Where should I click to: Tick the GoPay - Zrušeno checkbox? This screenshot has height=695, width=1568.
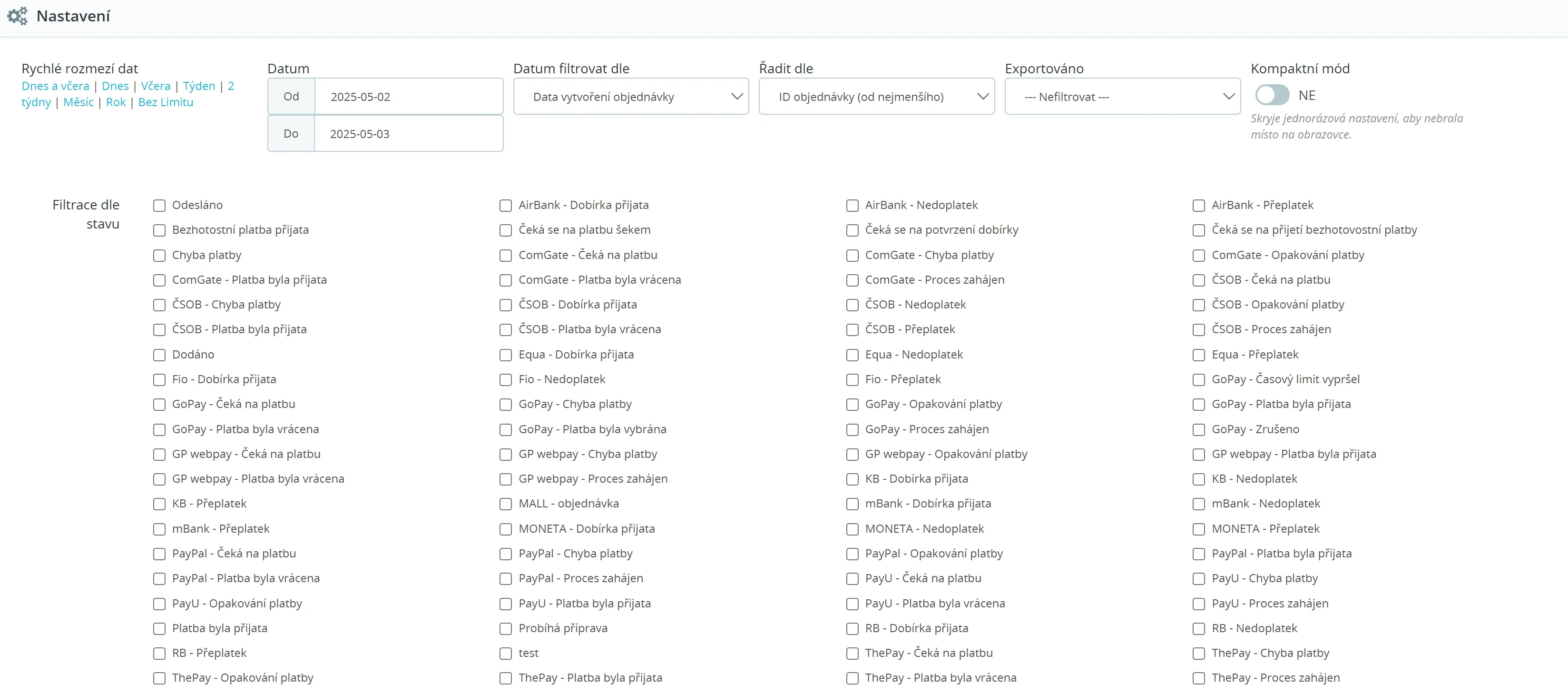coord(1198,430)
